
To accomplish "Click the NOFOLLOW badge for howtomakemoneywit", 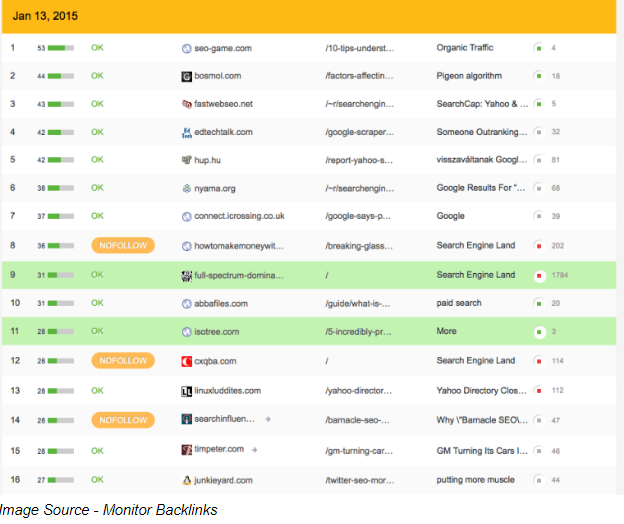I will click(123, 245).
